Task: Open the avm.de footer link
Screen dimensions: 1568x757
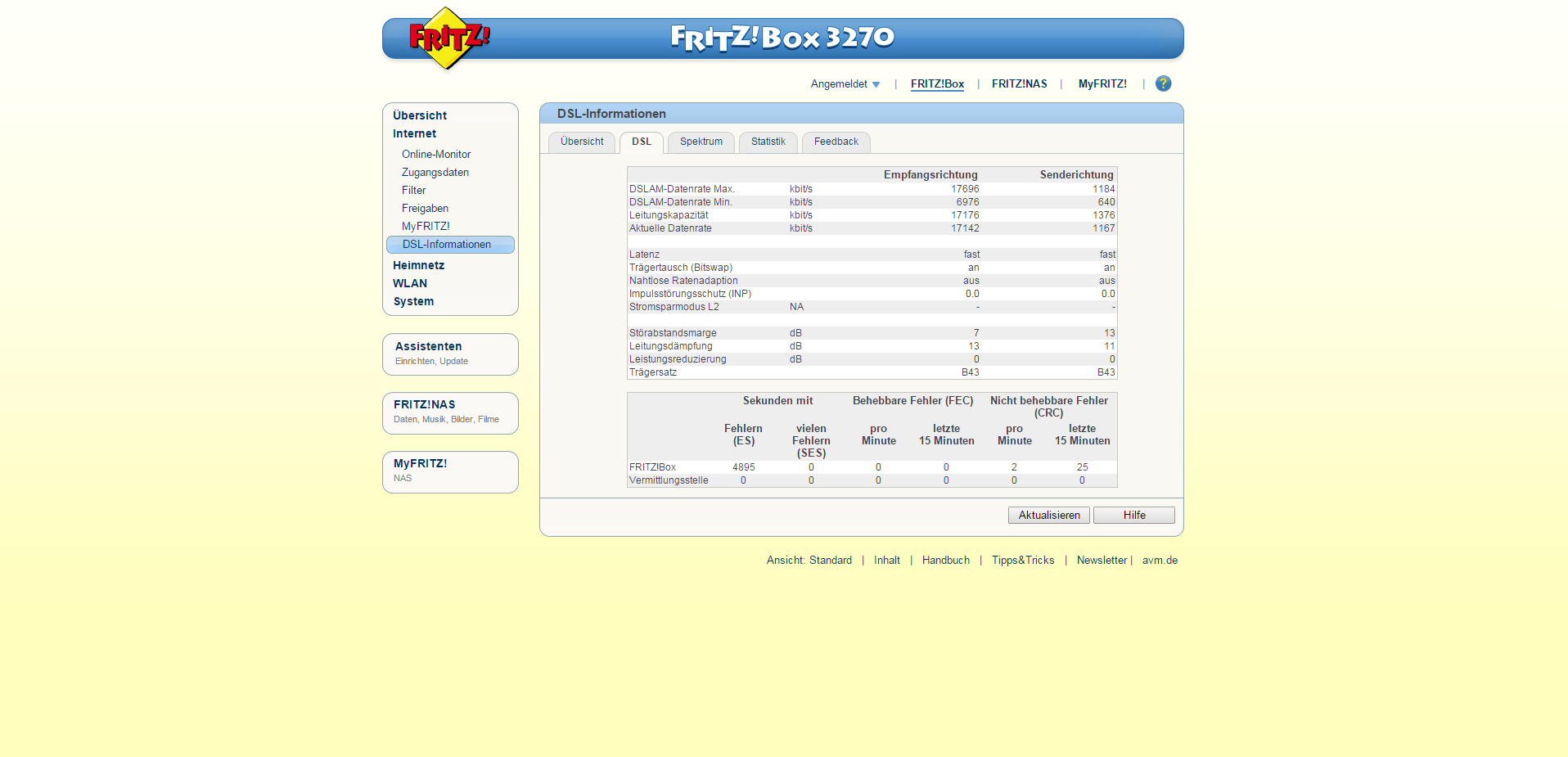Action: click(1160, 560)
